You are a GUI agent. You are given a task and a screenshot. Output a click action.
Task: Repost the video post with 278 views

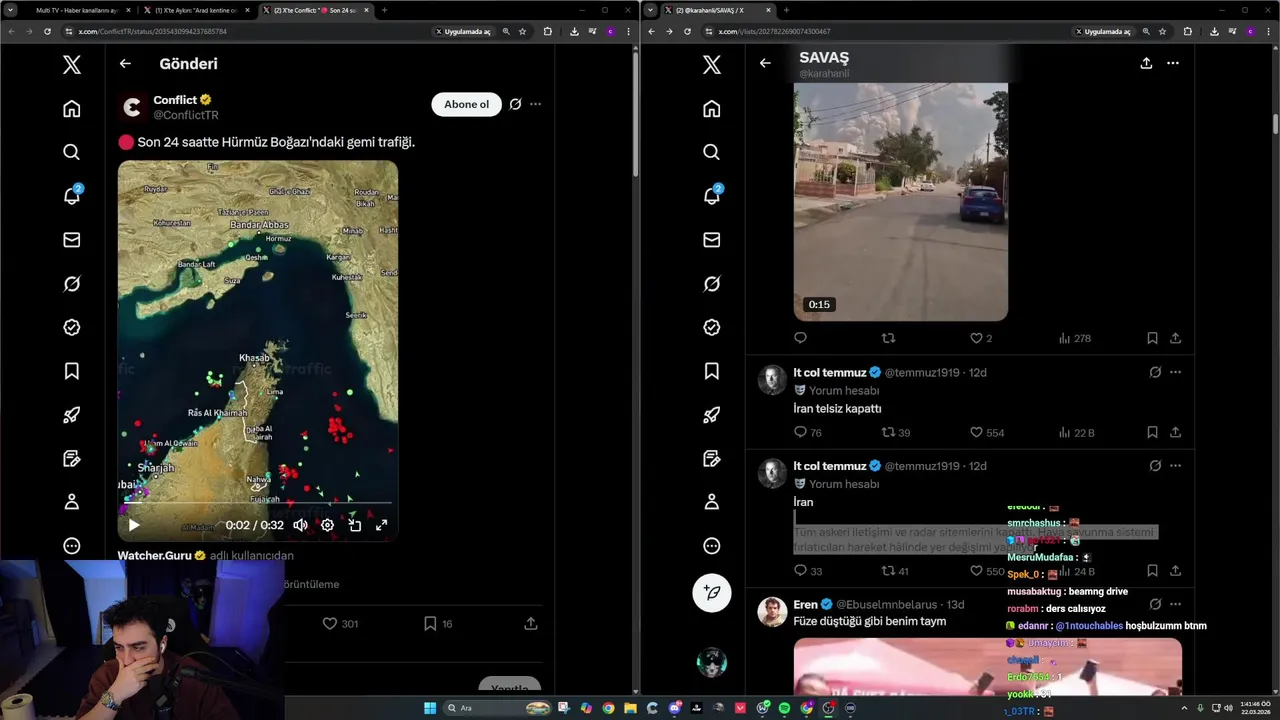[x=887, y=338]
